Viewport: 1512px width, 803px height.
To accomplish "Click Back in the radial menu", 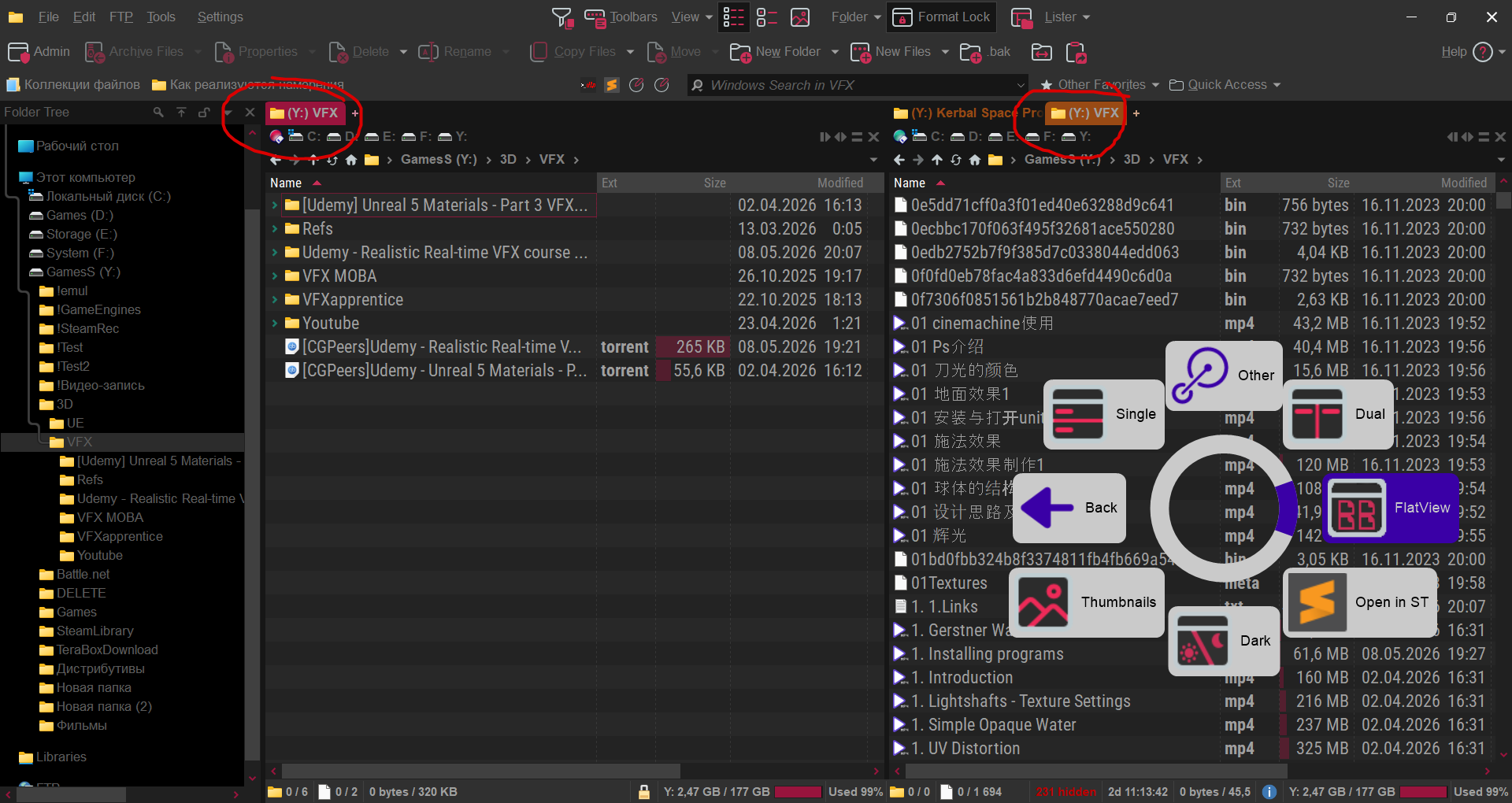I will point(1069,508).
